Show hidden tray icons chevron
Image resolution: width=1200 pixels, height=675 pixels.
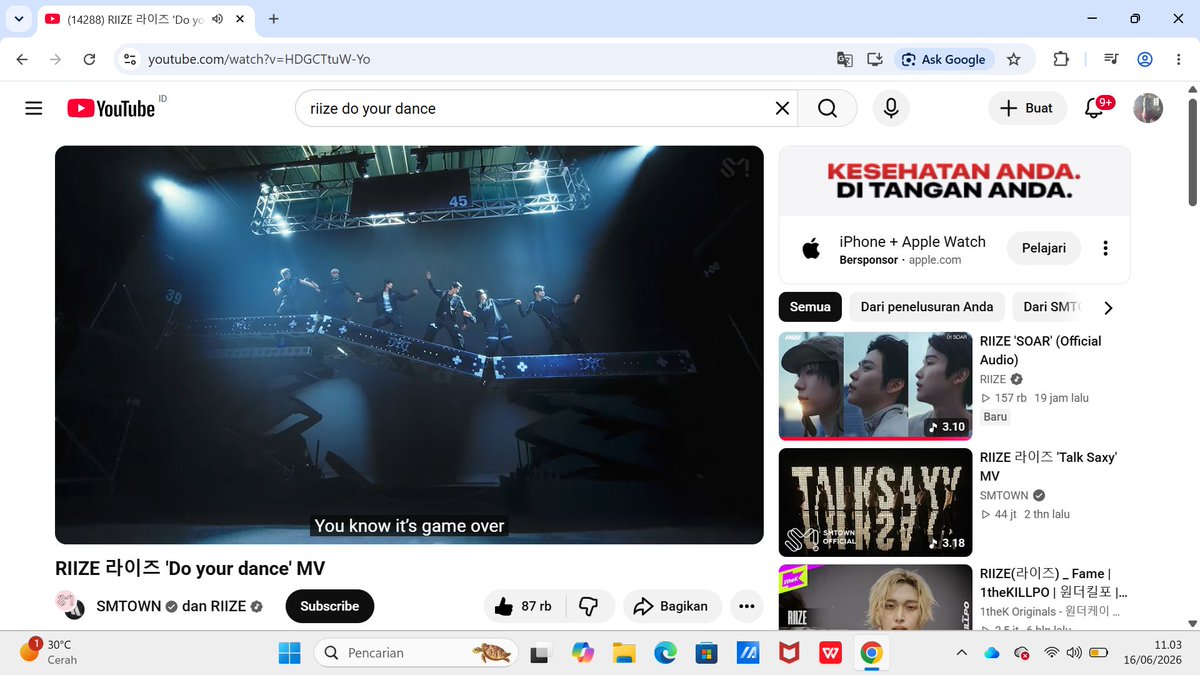point(962,653)
